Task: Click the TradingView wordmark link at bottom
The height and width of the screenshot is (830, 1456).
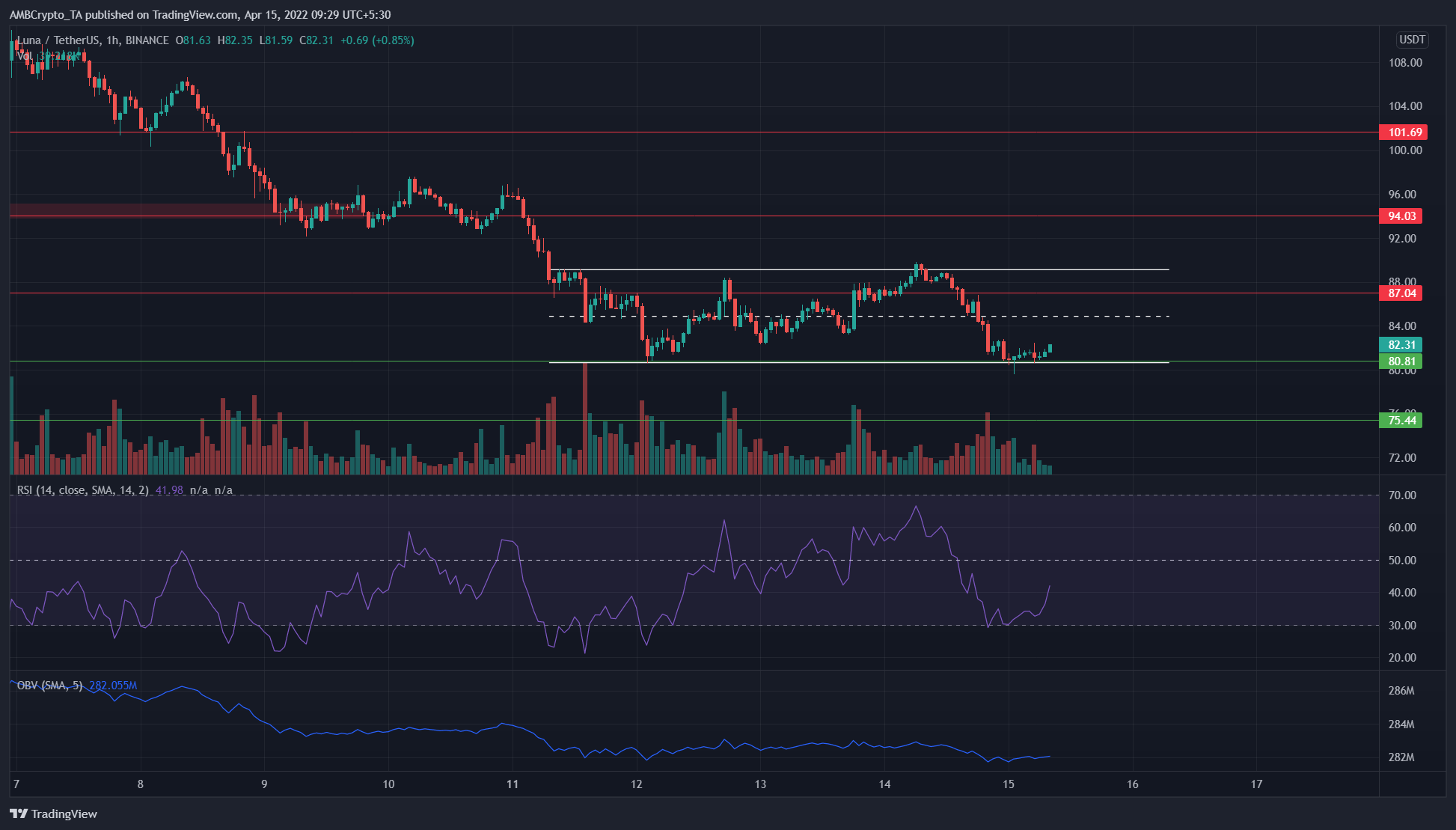Action: pos(64,814)
